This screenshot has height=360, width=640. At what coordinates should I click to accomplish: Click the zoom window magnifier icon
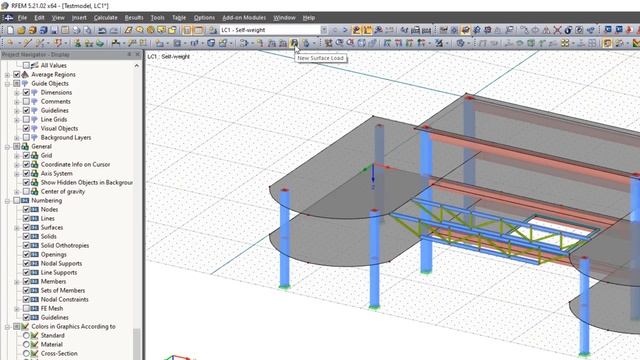pos(339,43)
